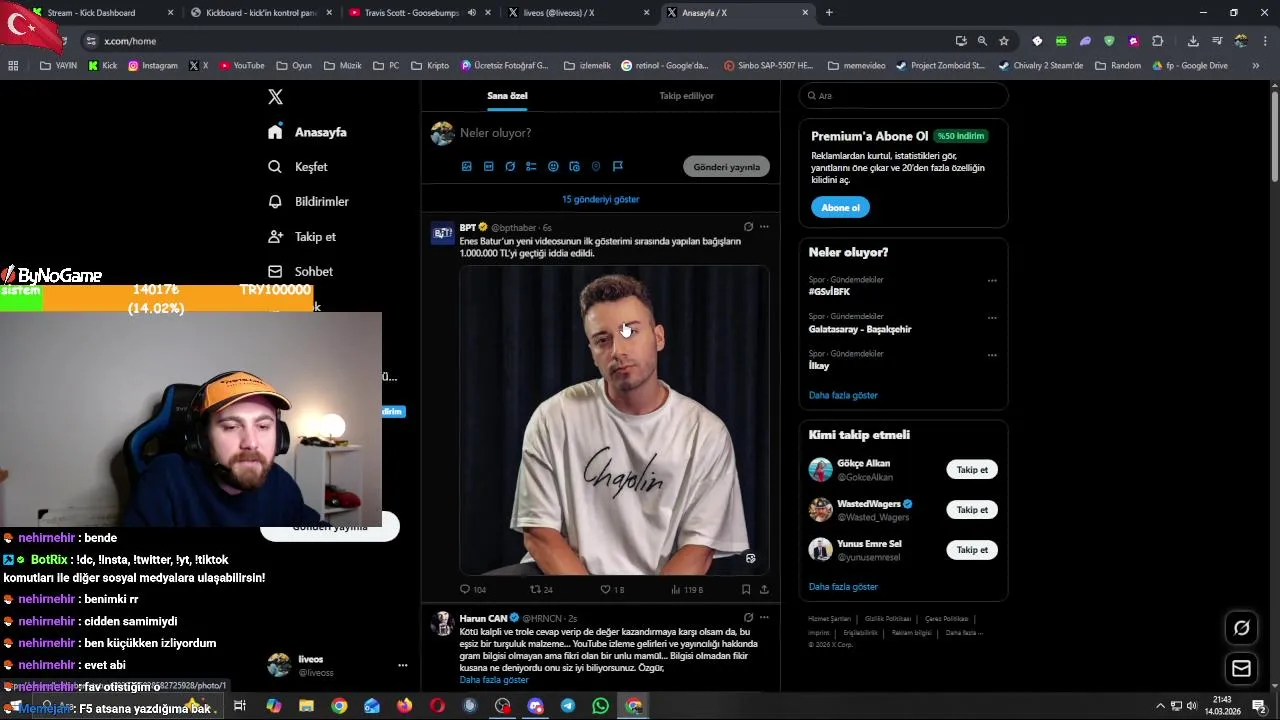Expand Harun CAN post with Daha fazla göster
The height and width of the screenshot is (720, 1280).
pyautogui.click(x=494, y=680)
